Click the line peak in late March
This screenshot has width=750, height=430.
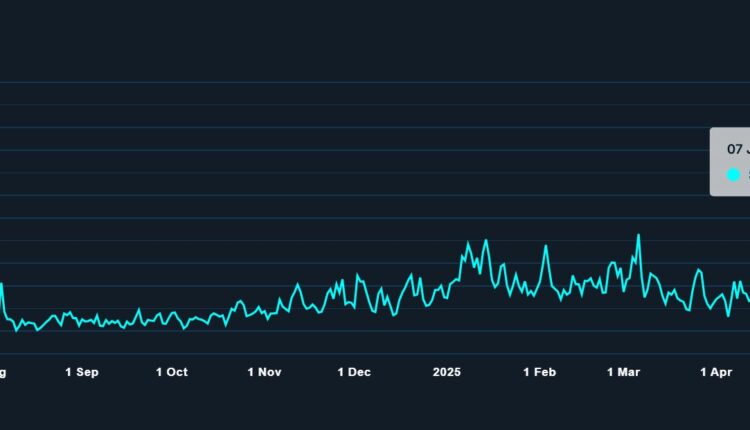pyautogui.click(x=699, y=270)
